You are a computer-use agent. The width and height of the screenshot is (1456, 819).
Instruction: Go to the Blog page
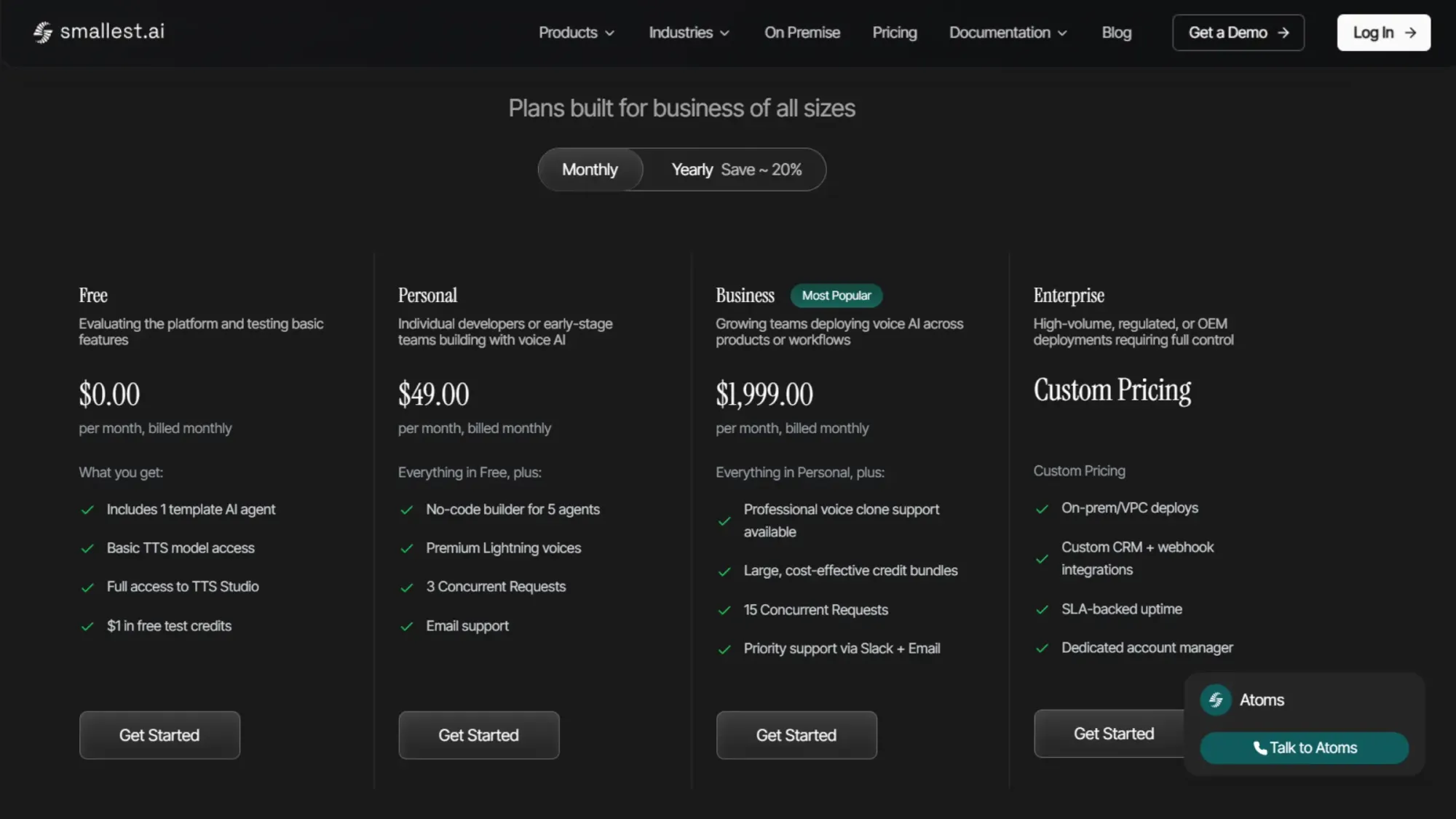pos(1116,33)
